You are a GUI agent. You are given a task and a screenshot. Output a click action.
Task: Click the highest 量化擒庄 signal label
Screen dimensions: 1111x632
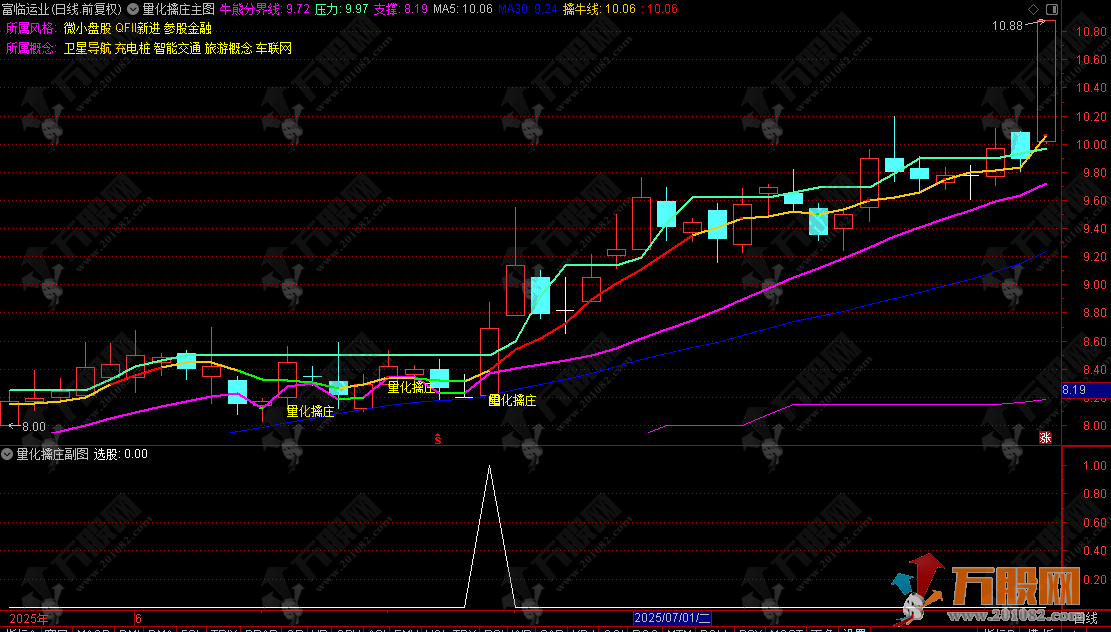411,387
